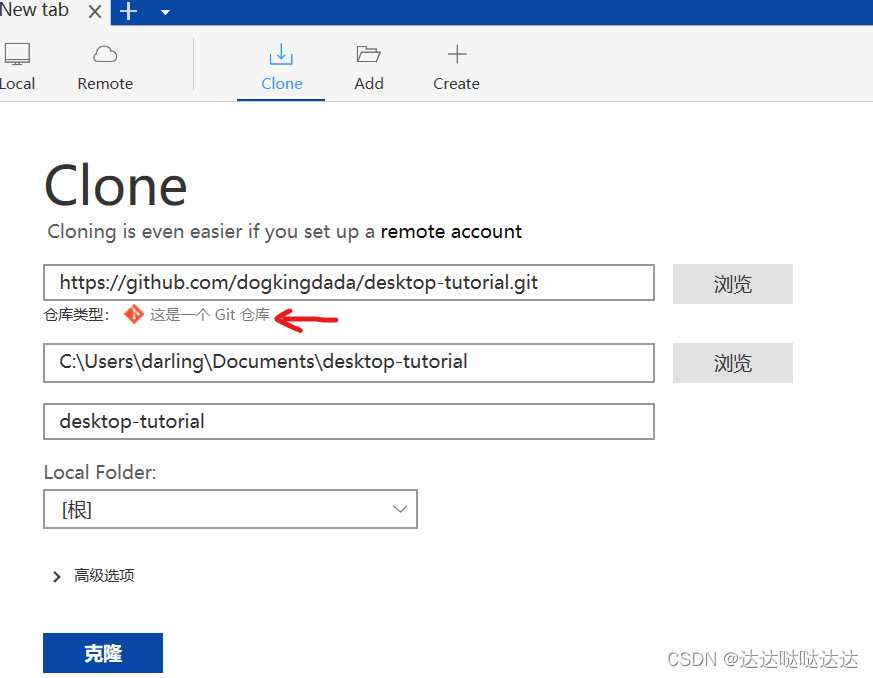Click 浏览 button next to destination path
The height and width of the screenshot is (678, 873).
(x=733, y=363)
